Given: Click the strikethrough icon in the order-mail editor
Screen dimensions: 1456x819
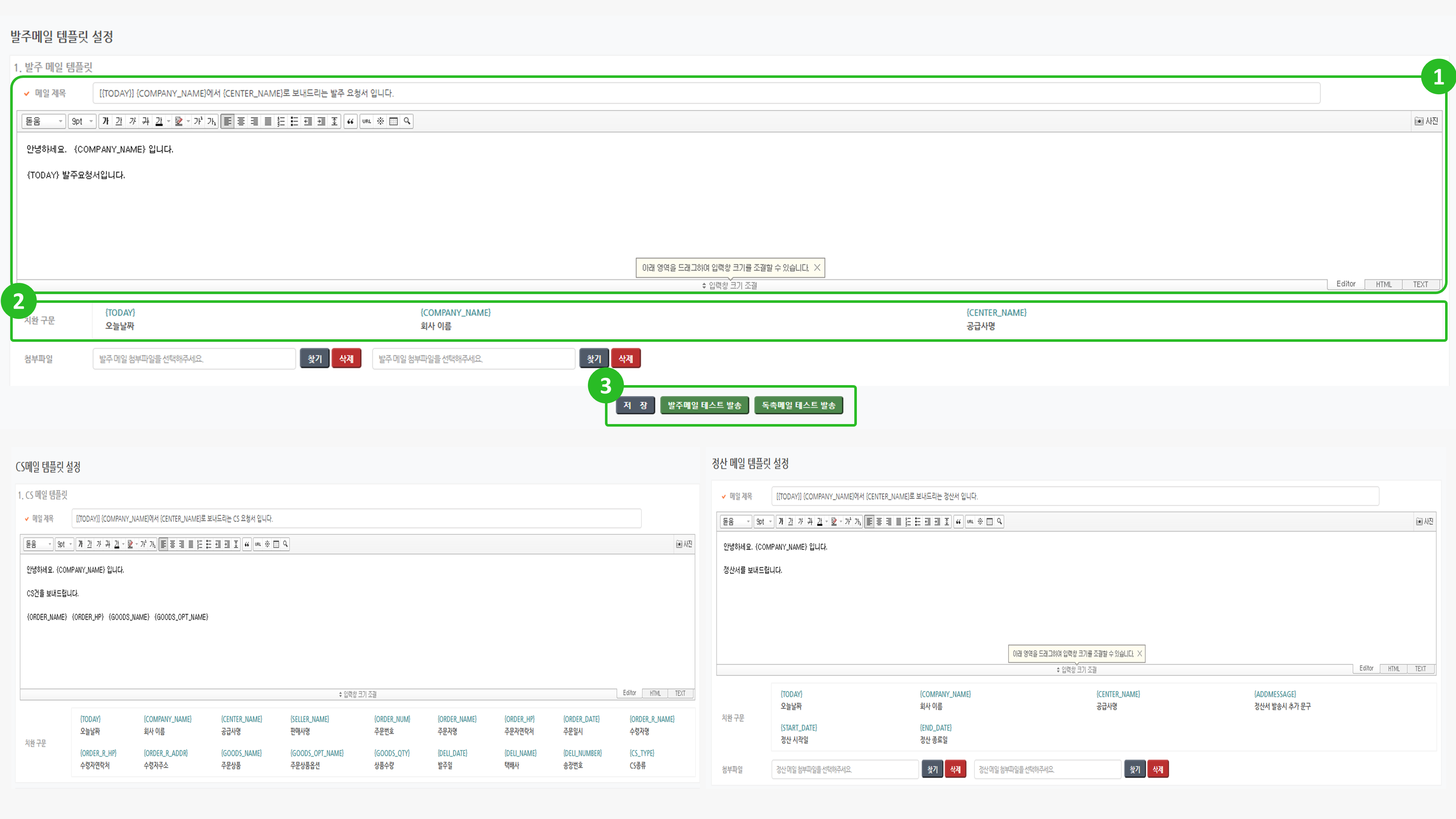Looking at the screenshot, I should pos(146,121).
